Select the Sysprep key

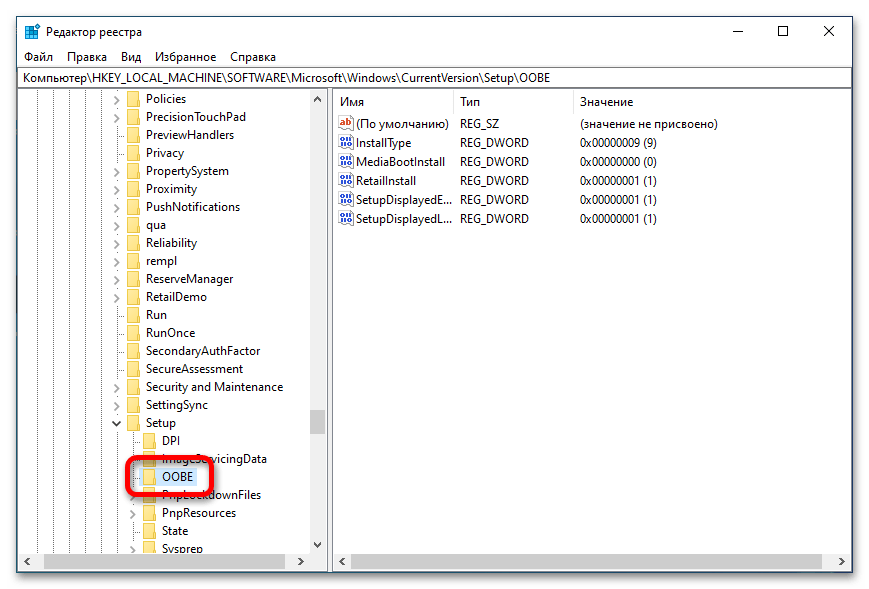pos(182,548)
